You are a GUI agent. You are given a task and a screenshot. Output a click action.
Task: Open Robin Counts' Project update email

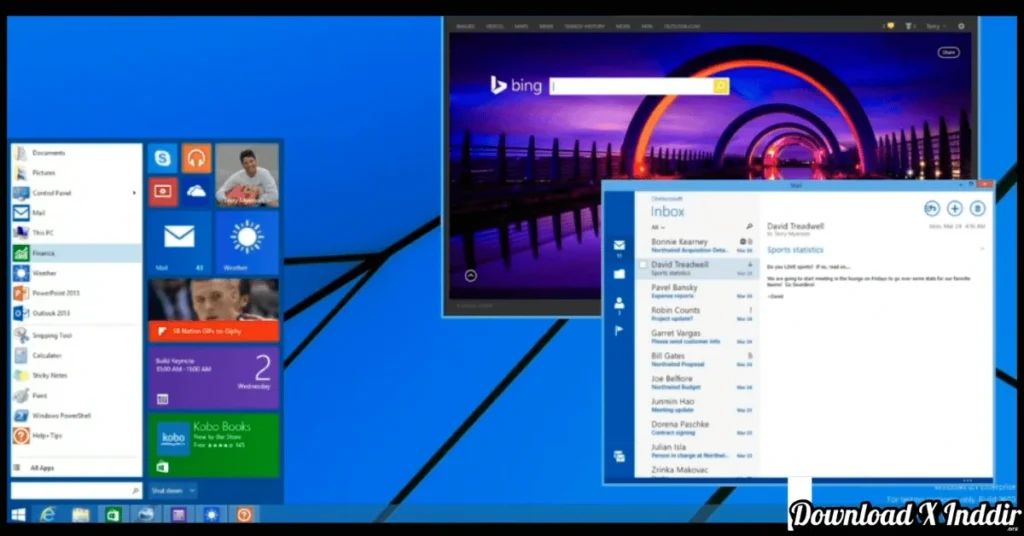click(x=698, y=314)
